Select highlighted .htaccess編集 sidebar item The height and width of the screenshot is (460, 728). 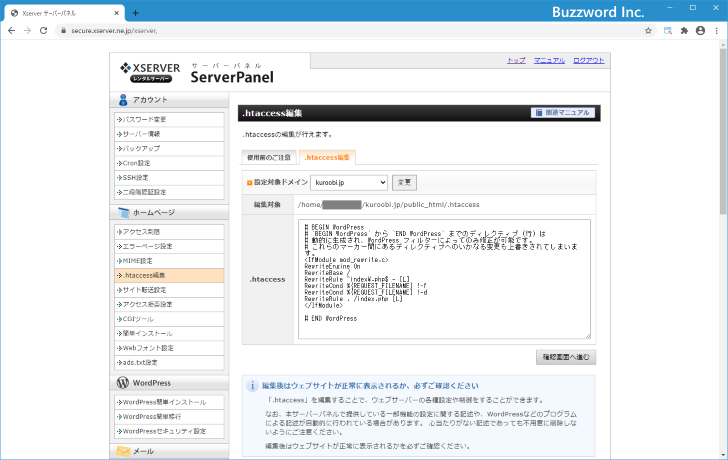tap(169, 275)
